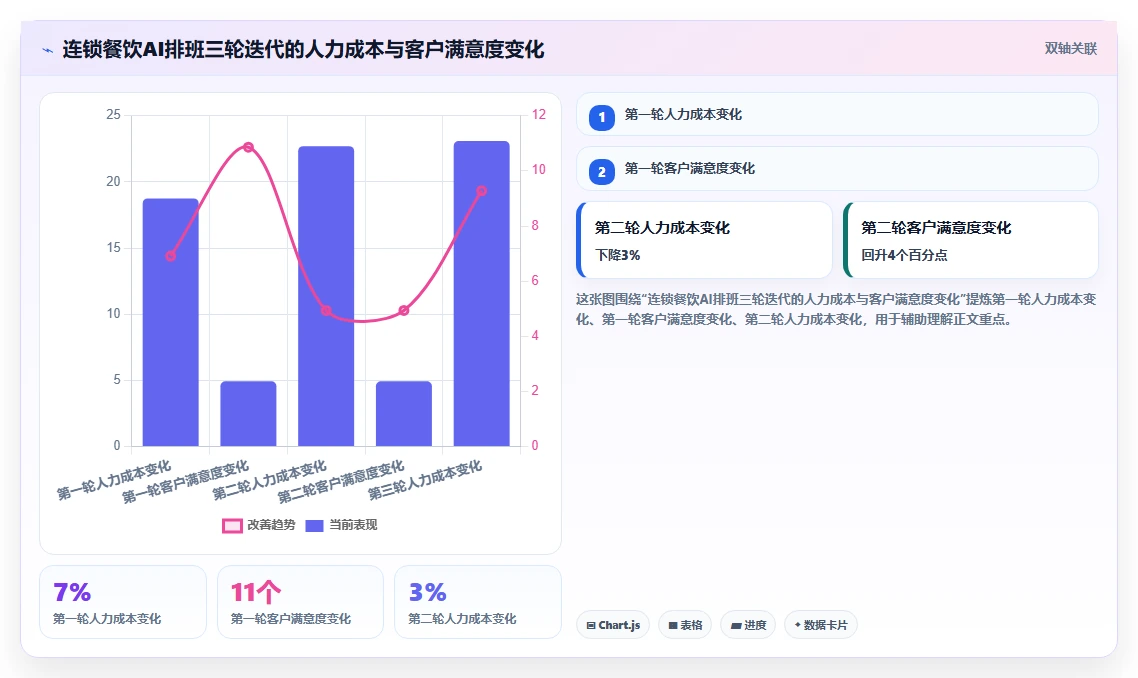This screenshot has height=678, width=1138.
Task: Click the 双轴关联 label in header
Action: 1071,49
